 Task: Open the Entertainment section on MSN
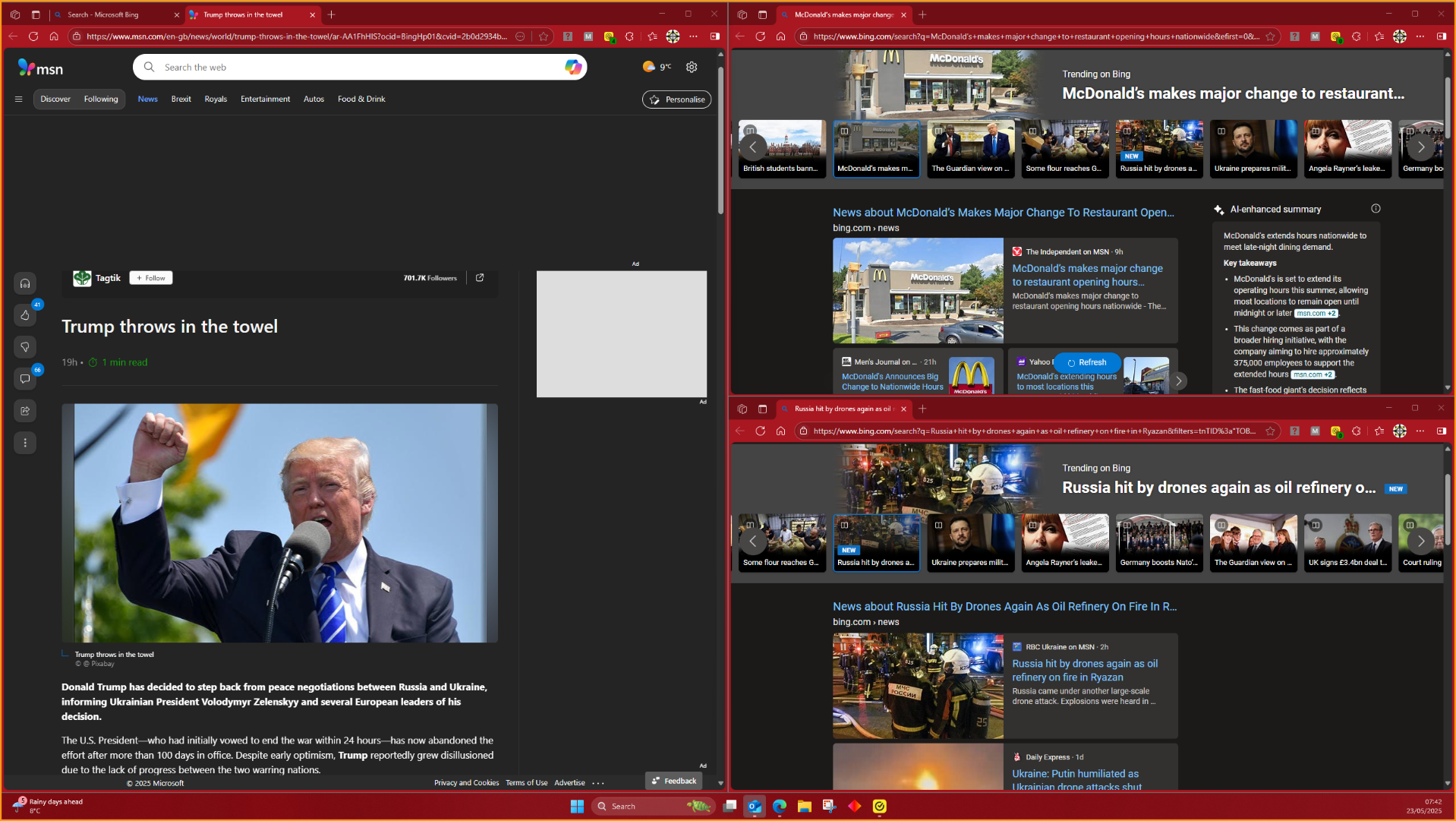[266, 99]
